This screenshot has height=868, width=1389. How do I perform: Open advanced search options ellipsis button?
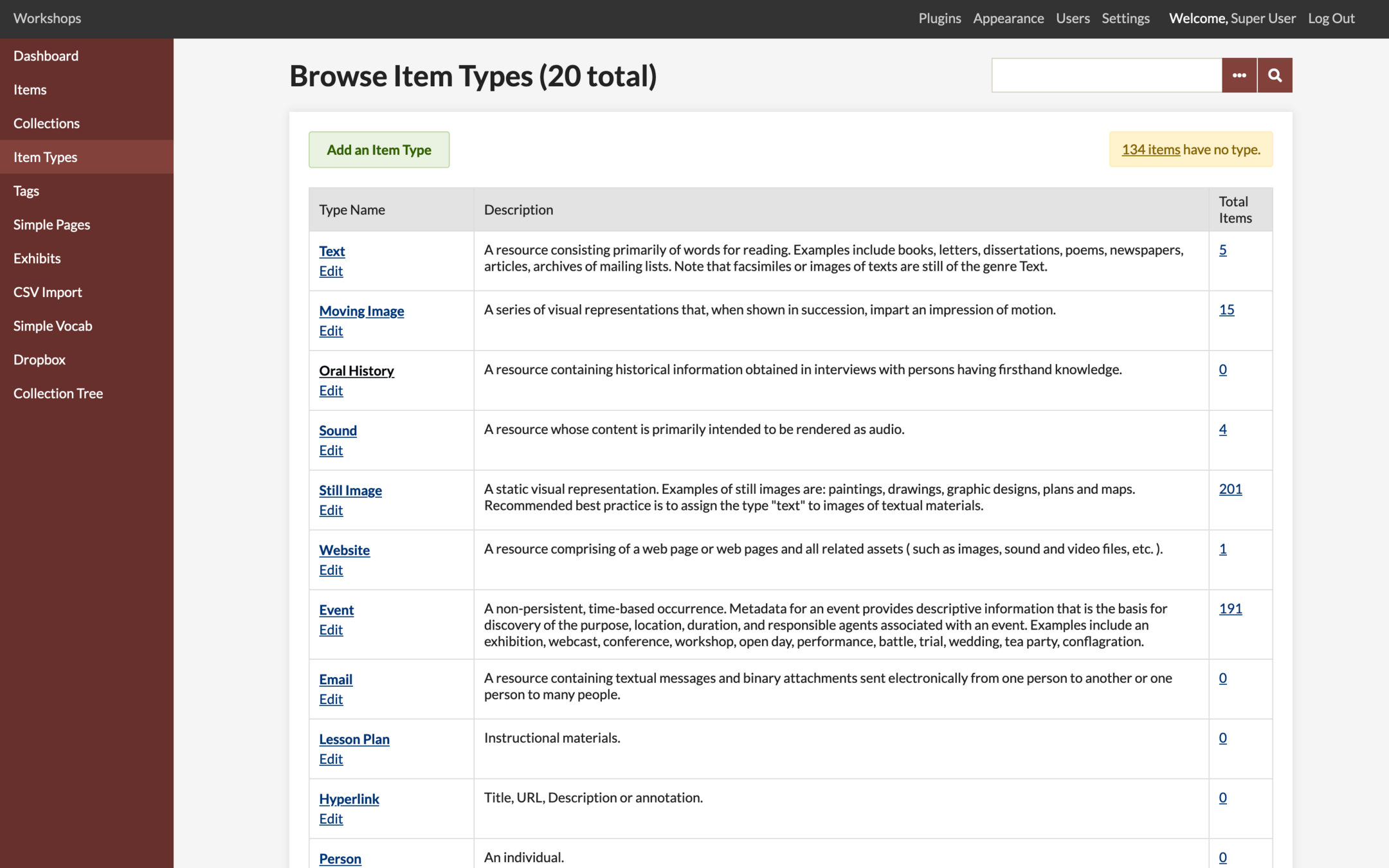1239,75
